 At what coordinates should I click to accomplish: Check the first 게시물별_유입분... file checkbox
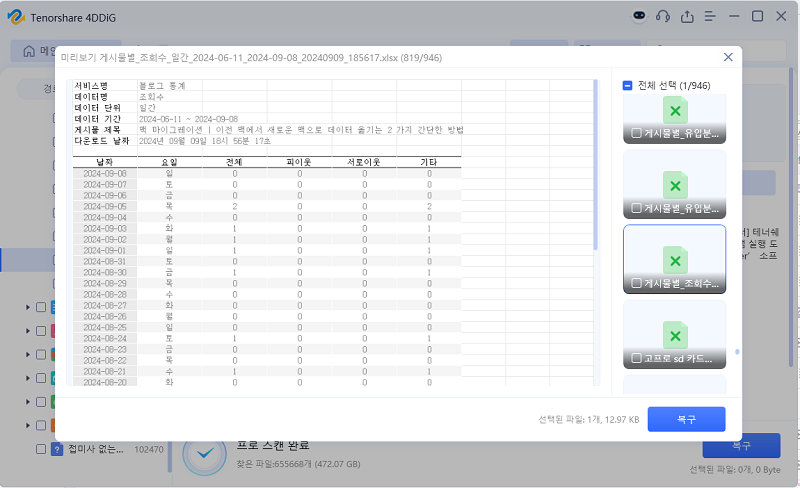(636, 133)
